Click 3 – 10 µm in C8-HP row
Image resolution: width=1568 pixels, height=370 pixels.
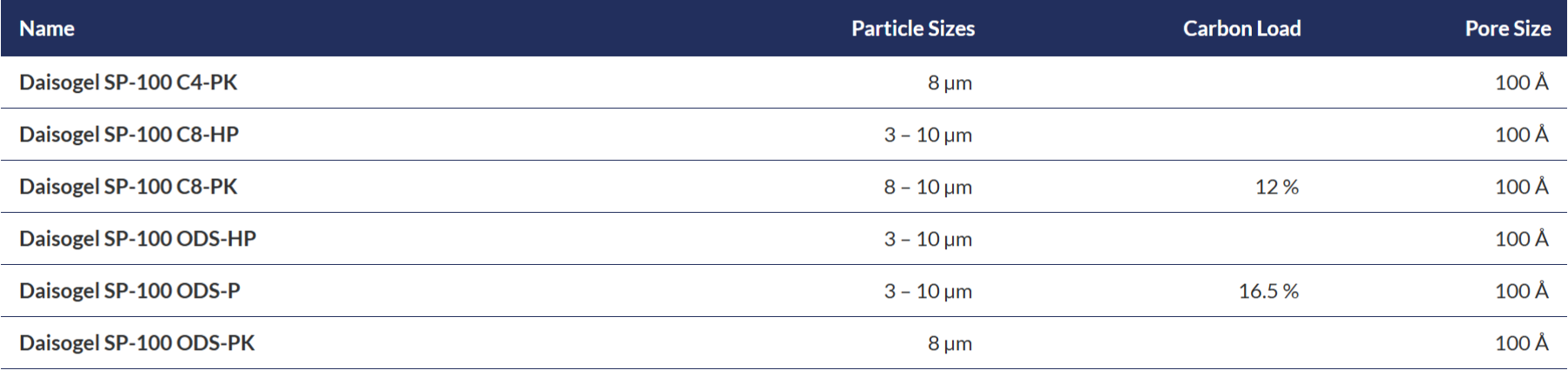928,135
